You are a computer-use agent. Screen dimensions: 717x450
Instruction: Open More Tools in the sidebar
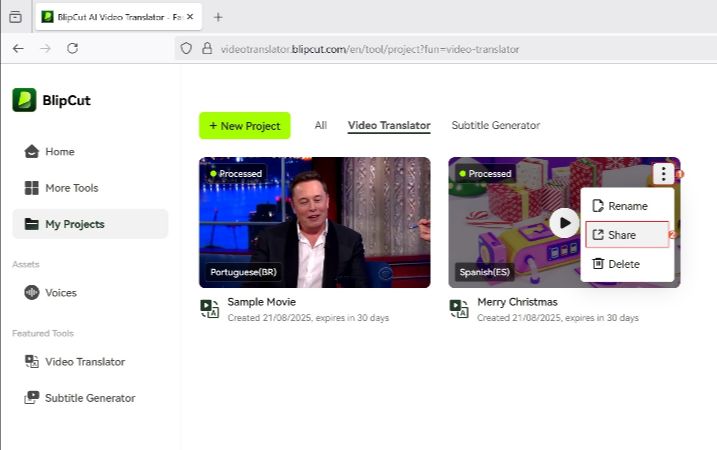coord(71,188)
